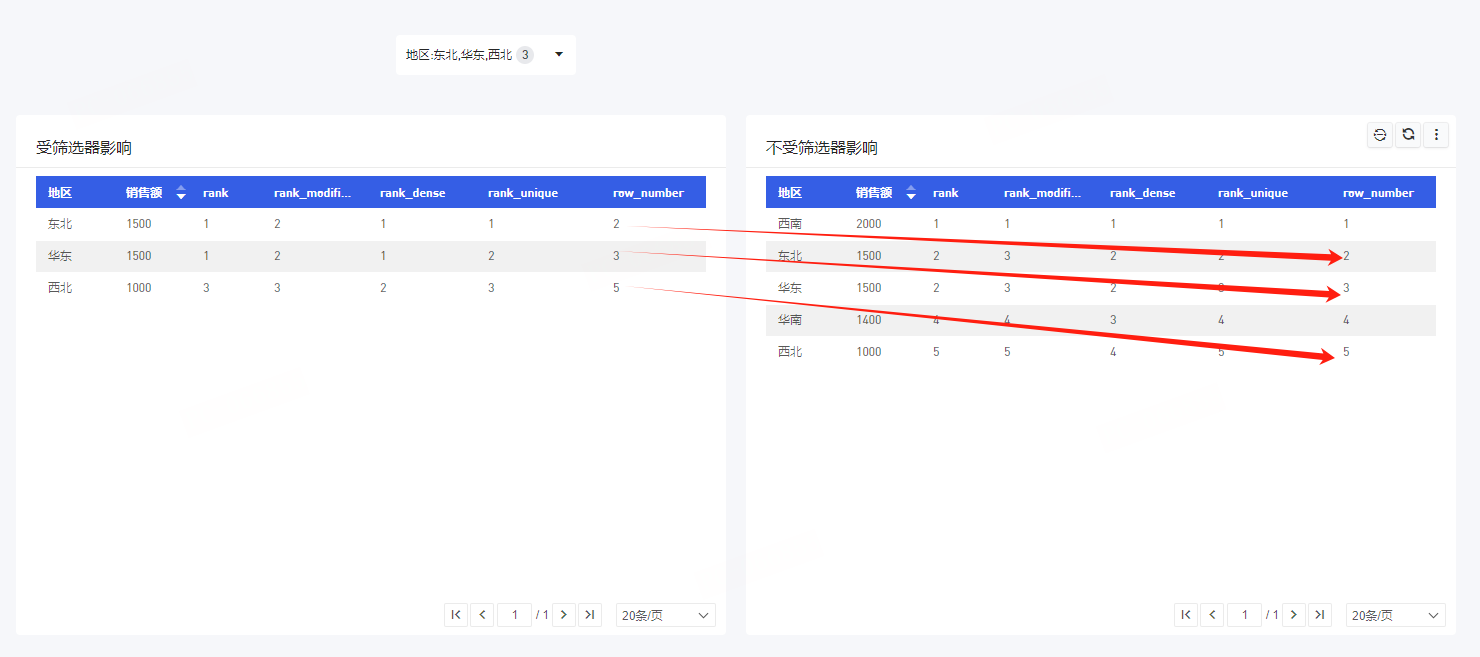Open left table 20条/页 page size selector
The width and height of the screenshot is (1480, 657).
click(665, 615)
